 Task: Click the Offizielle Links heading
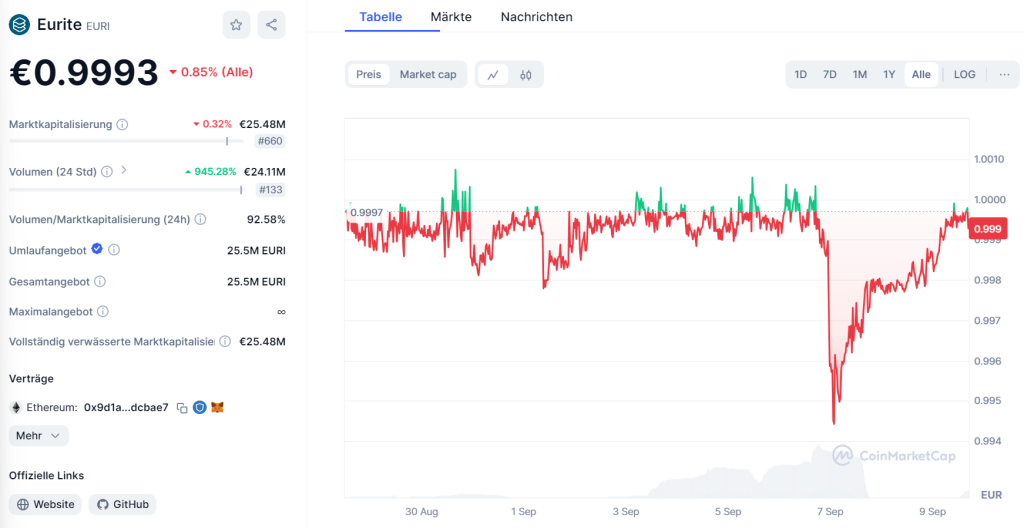point(46,476)
